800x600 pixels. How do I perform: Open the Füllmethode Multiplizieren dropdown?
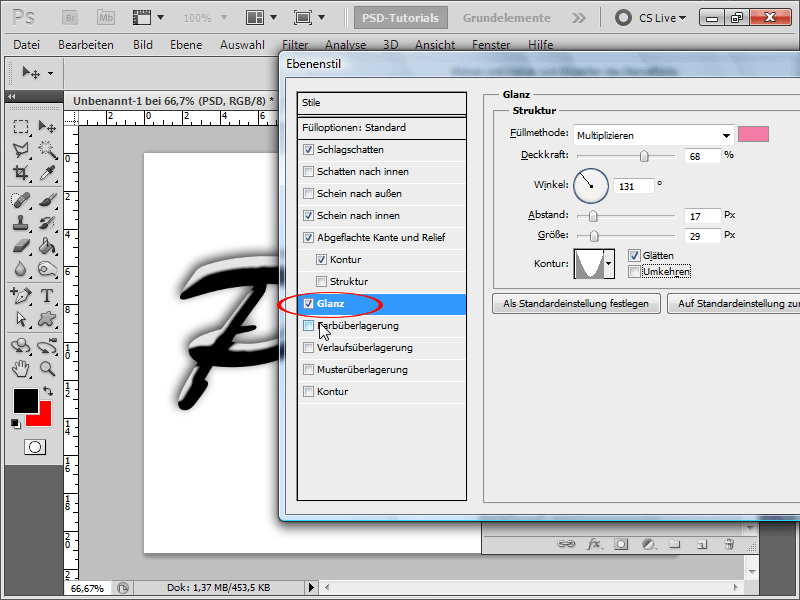654,135
